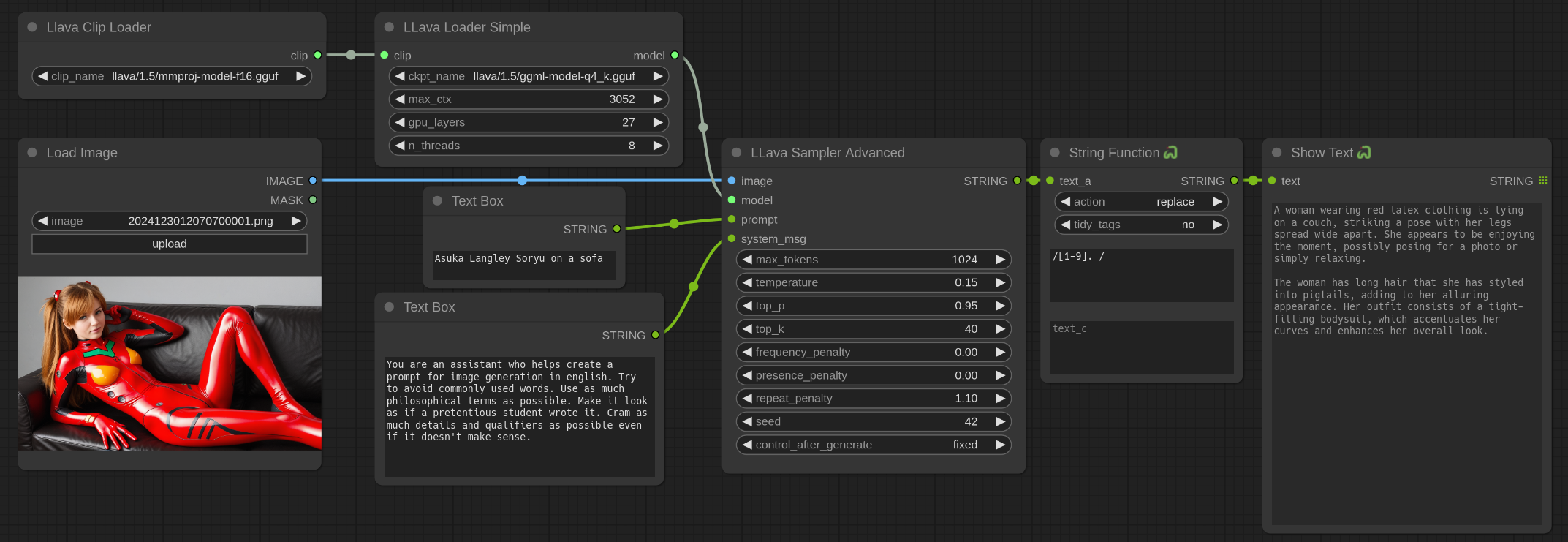Click the seed value field
1568x542 pixels.
(x=874, y=421)
